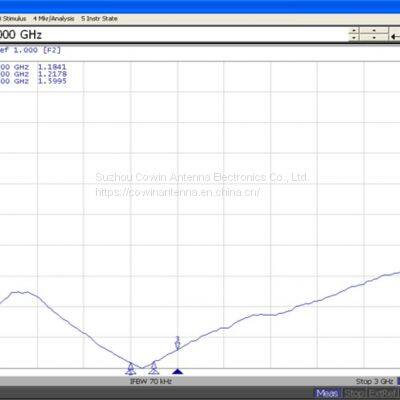The image size is (400, 400).
Task: Select marker 3 on the trace
Action: tap(178, 343)
